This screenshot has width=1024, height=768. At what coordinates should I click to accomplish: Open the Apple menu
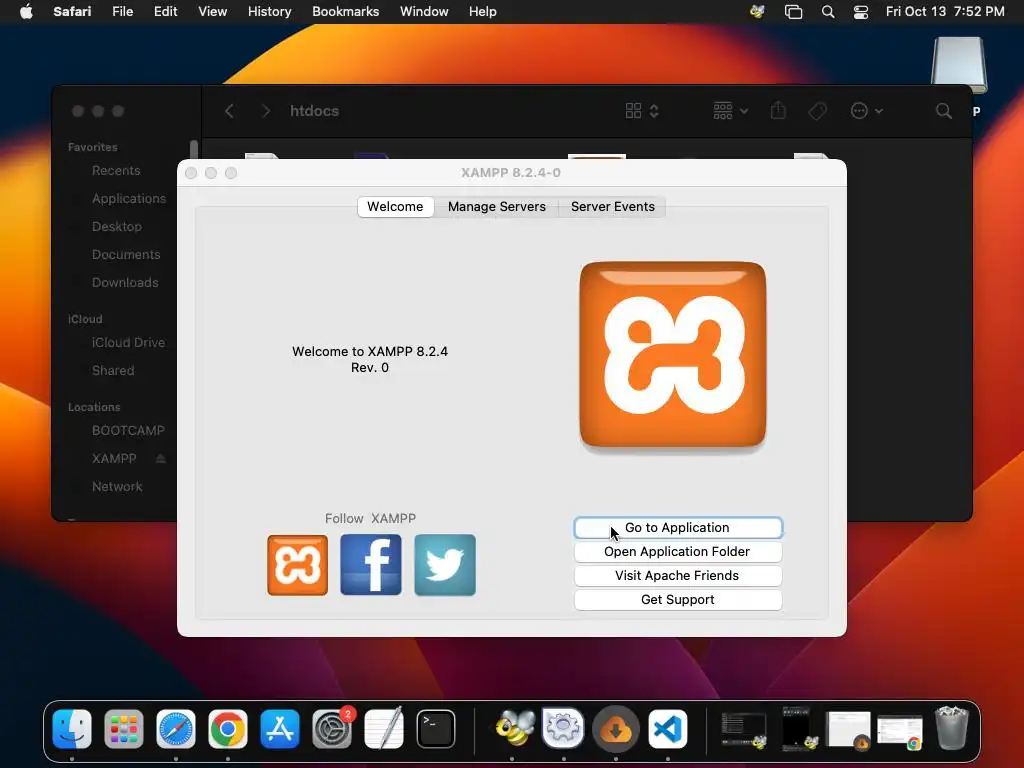pyautogui.click(x=26, y=12)
